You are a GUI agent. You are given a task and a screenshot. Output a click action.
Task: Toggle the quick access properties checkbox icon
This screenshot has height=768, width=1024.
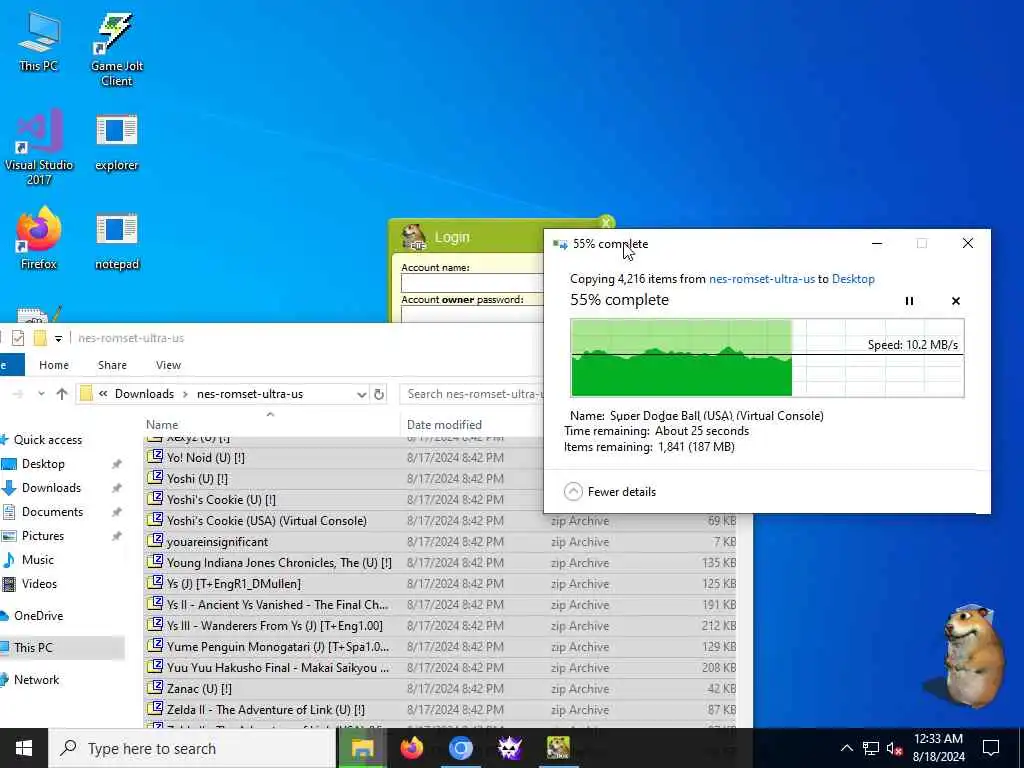[x=18, y=338]
